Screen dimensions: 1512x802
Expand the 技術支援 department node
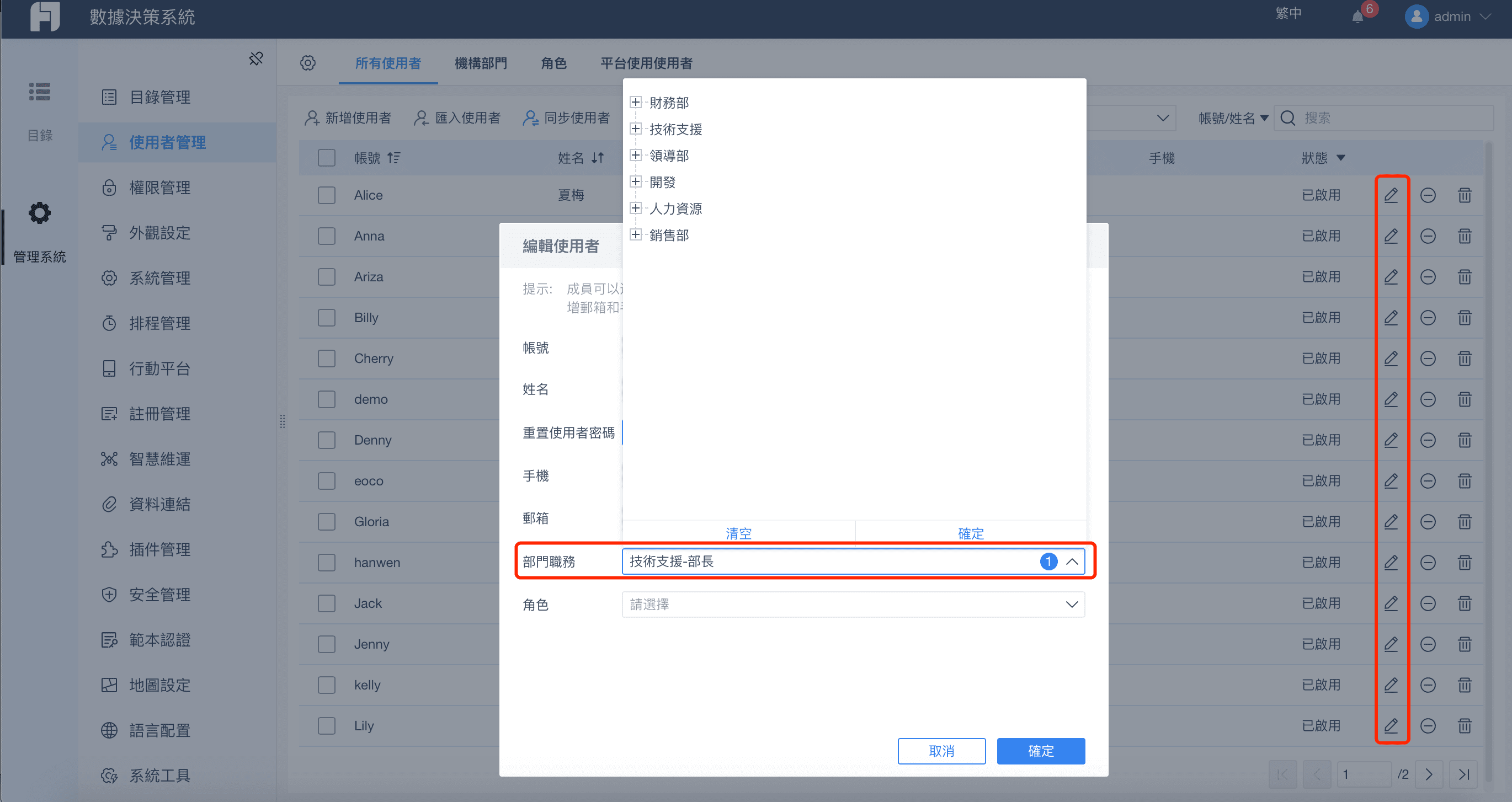635,129
